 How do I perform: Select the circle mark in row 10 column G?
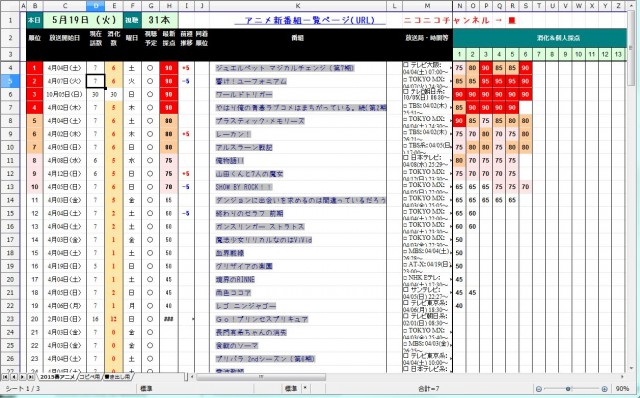pyautogui.click(x=150, y=147)
